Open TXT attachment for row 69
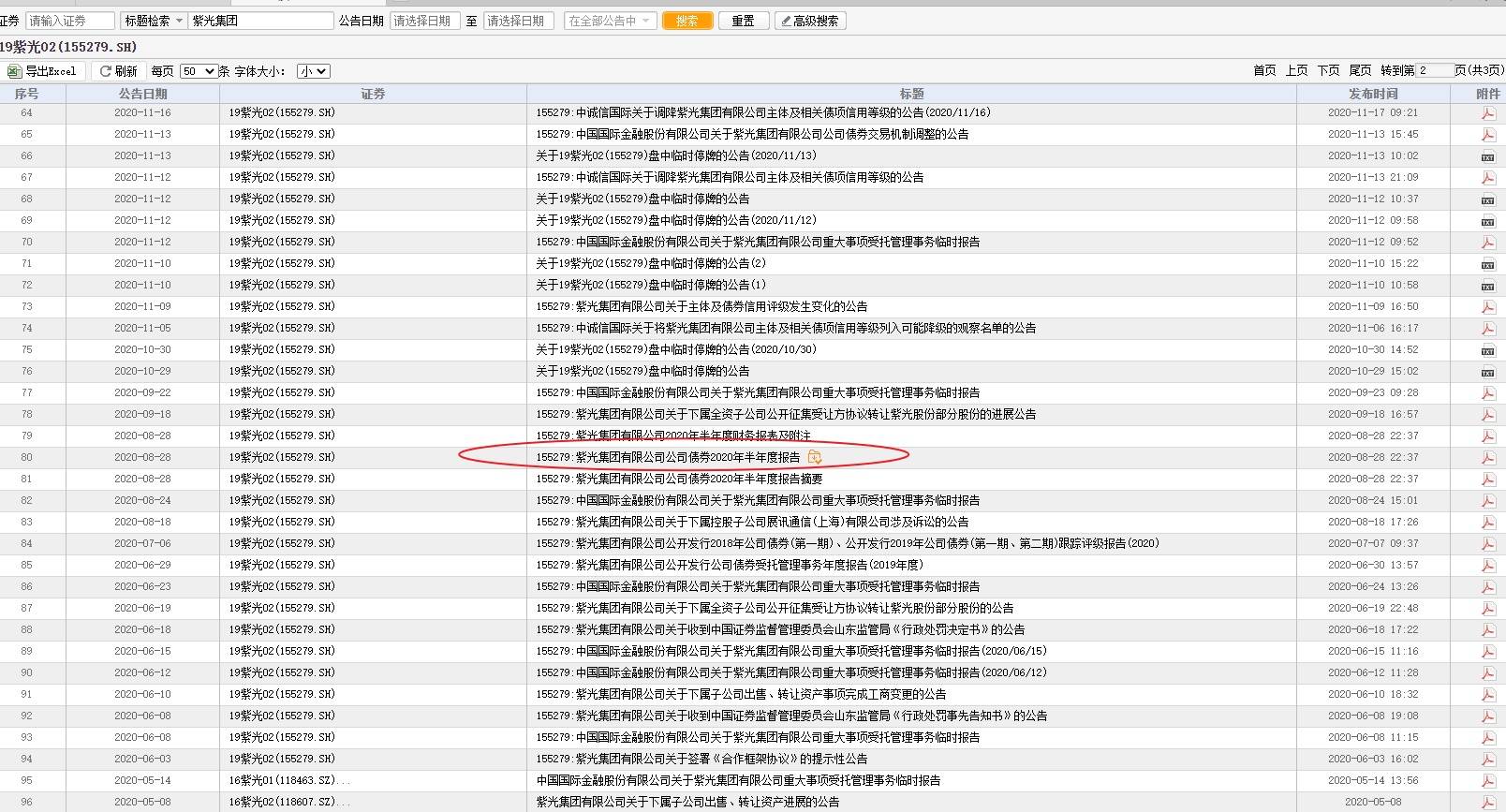The width and height of the screenshot is (1506, 812). [1487, 221]
